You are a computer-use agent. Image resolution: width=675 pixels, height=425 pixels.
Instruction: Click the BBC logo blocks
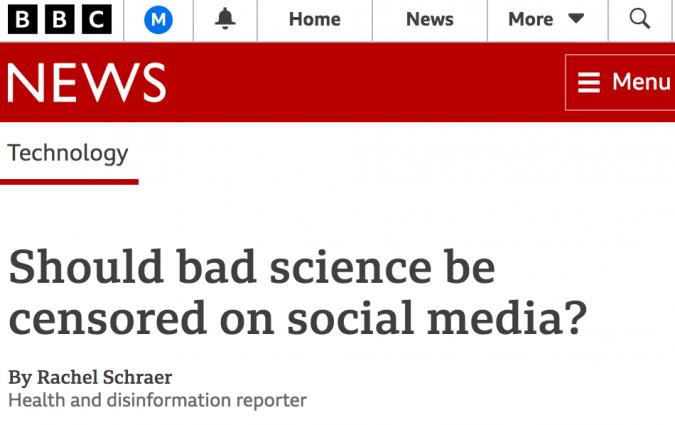coord(61,18)
